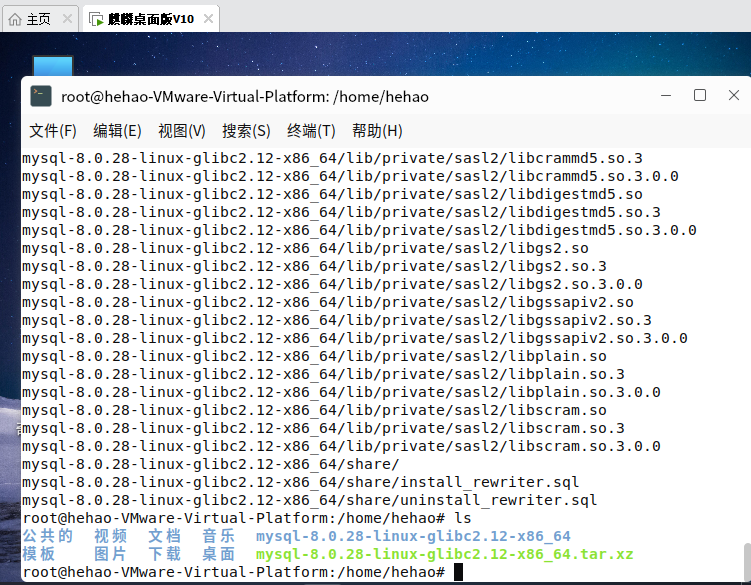This screenshot has height=585, width=751.
Task: Click the terminal vertical scrollbar handle
Action: tap(747, 562)
